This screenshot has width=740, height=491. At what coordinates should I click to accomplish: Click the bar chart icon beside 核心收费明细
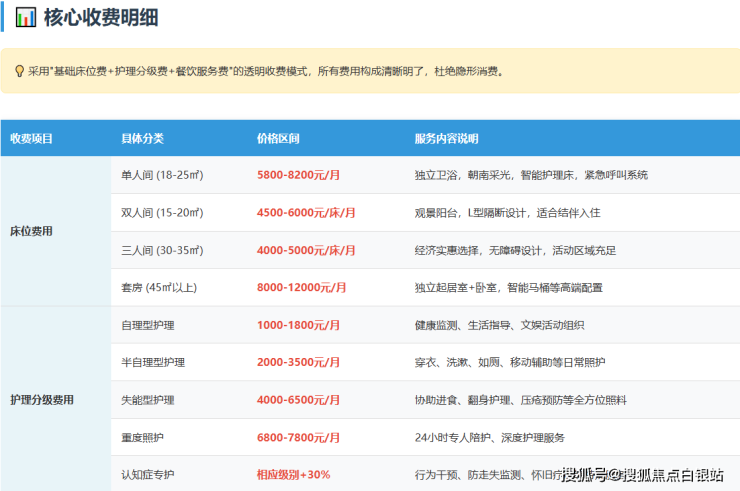[x=26, y=17]
